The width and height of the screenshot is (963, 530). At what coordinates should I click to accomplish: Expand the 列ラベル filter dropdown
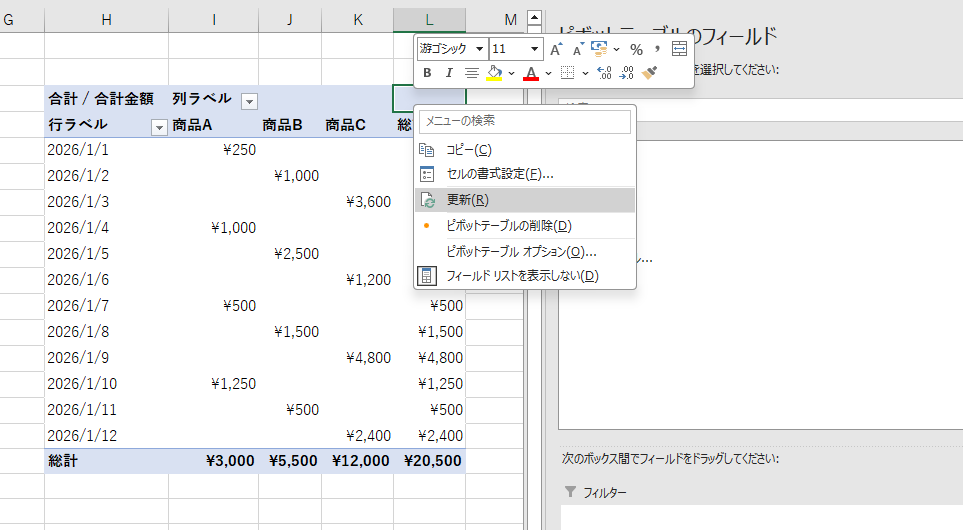(249, 100)
